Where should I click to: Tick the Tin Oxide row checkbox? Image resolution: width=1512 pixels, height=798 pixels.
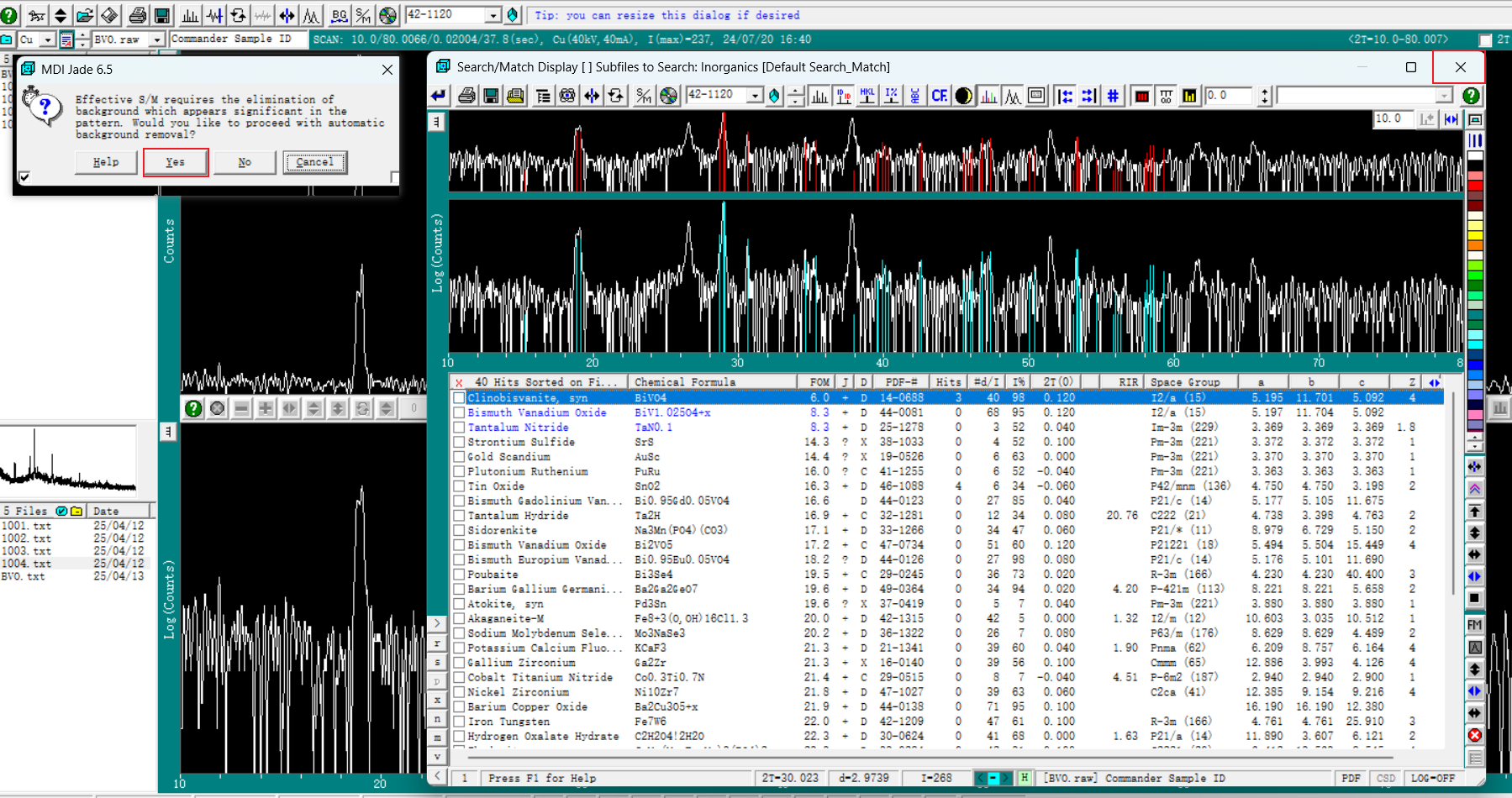click(x=459, y=486)
